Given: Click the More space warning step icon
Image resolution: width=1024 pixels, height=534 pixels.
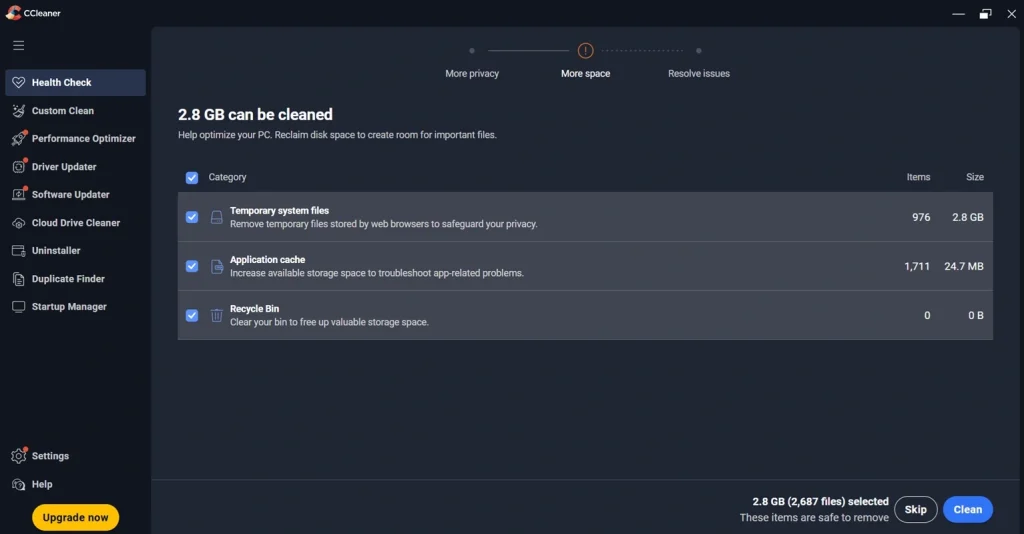Looking at the screenshot, I should 585,50.
